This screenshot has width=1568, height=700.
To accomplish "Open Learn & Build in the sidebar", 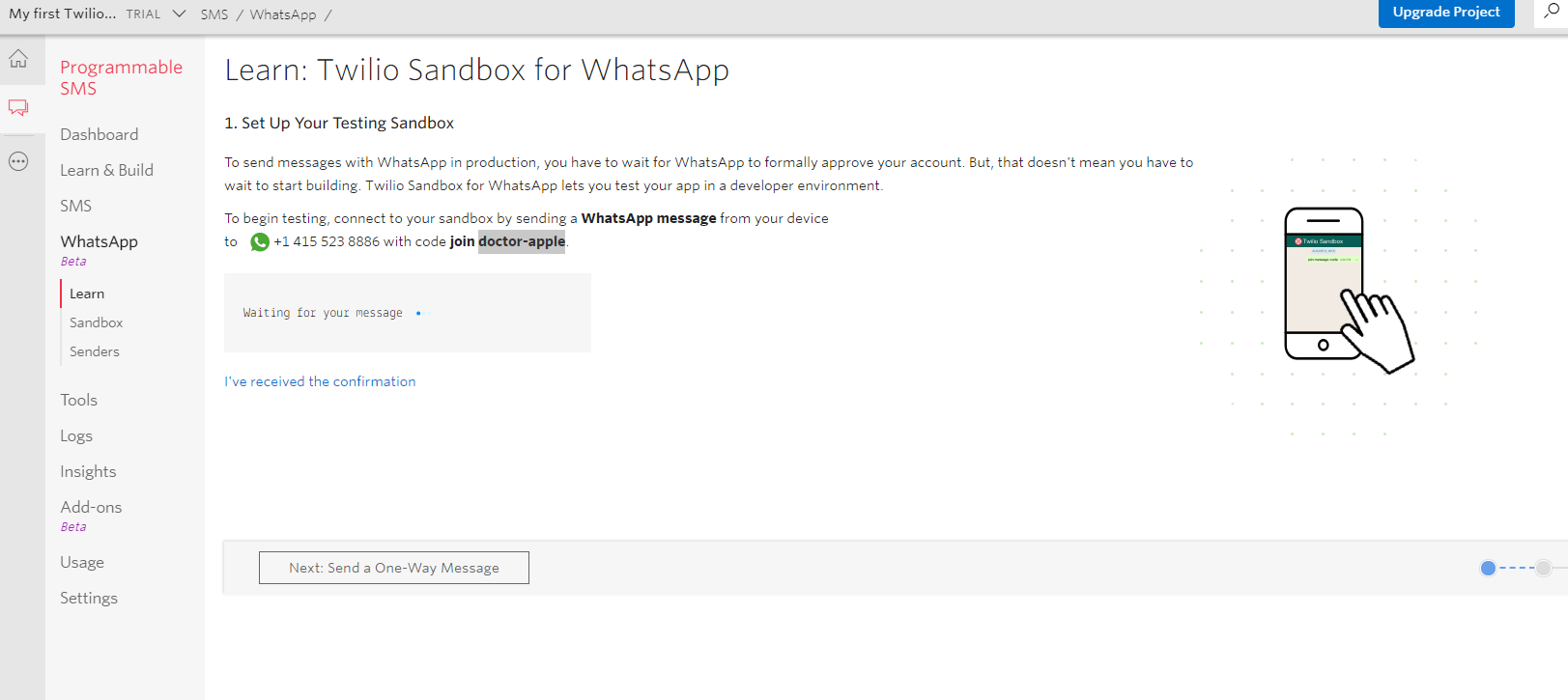I will 106,170.
